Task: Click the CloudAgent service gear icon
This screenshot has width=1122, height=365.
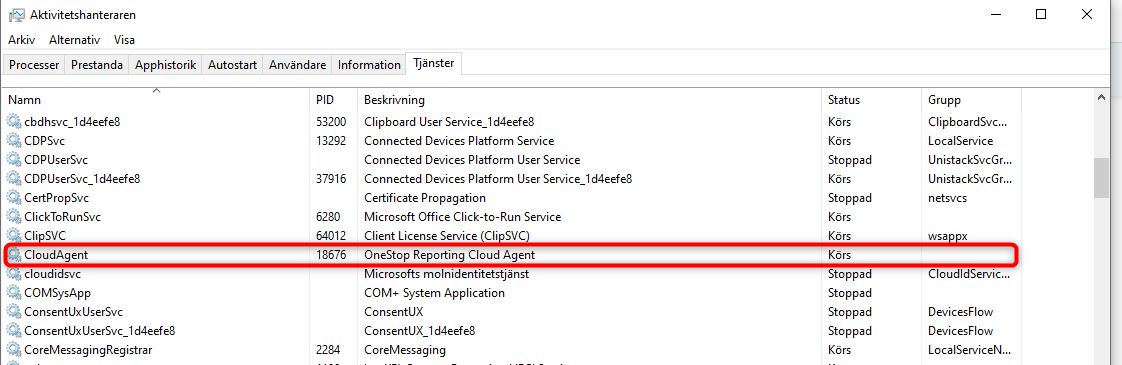Action: pos(14,255)
